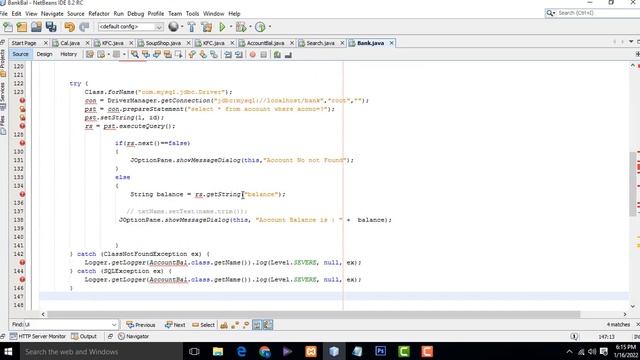Expand the Profile Project dropdown arrow
This screenshot has width=640, height=360.
click(x=269, y=27)
